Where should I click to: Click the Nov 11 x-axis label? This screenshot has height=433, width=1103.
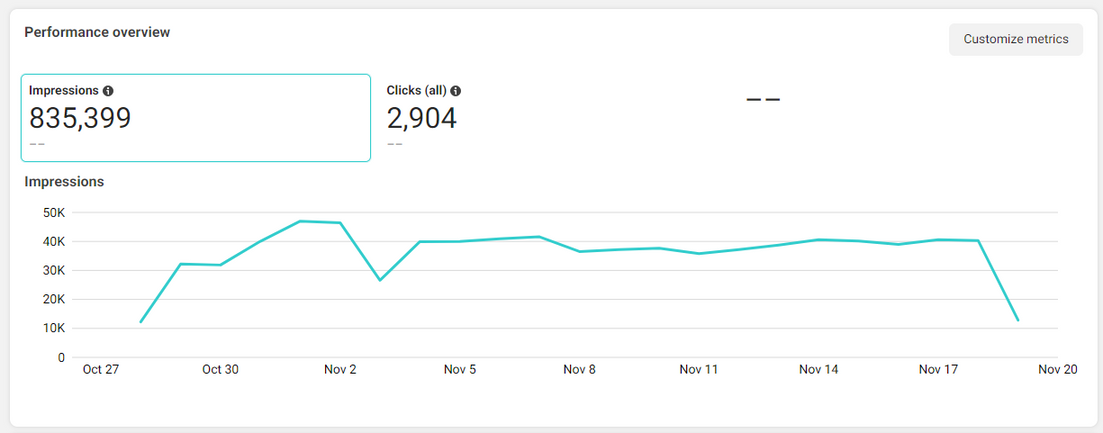(699, 370)
